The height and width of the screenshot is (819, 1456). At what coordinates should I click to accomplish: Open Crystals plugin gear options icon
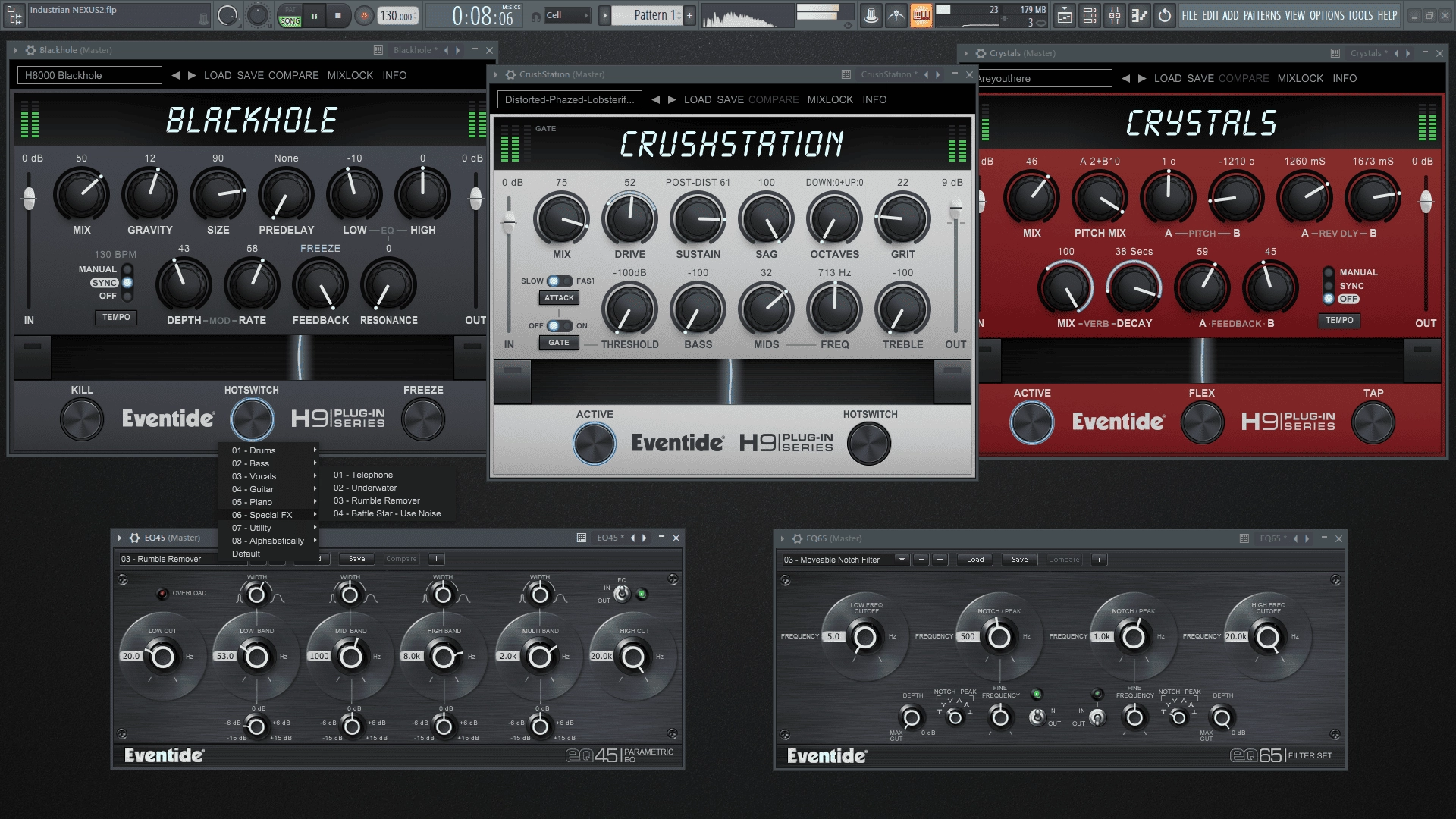tap(981, 53)
